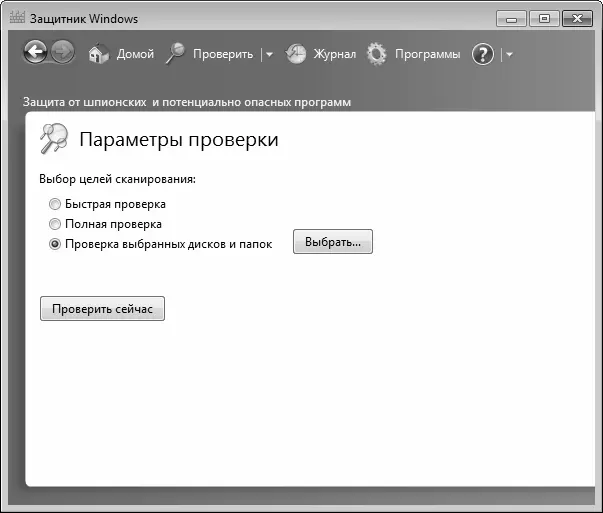
Task: Select the Быстрая проверка option
Action: coord(55,204)
